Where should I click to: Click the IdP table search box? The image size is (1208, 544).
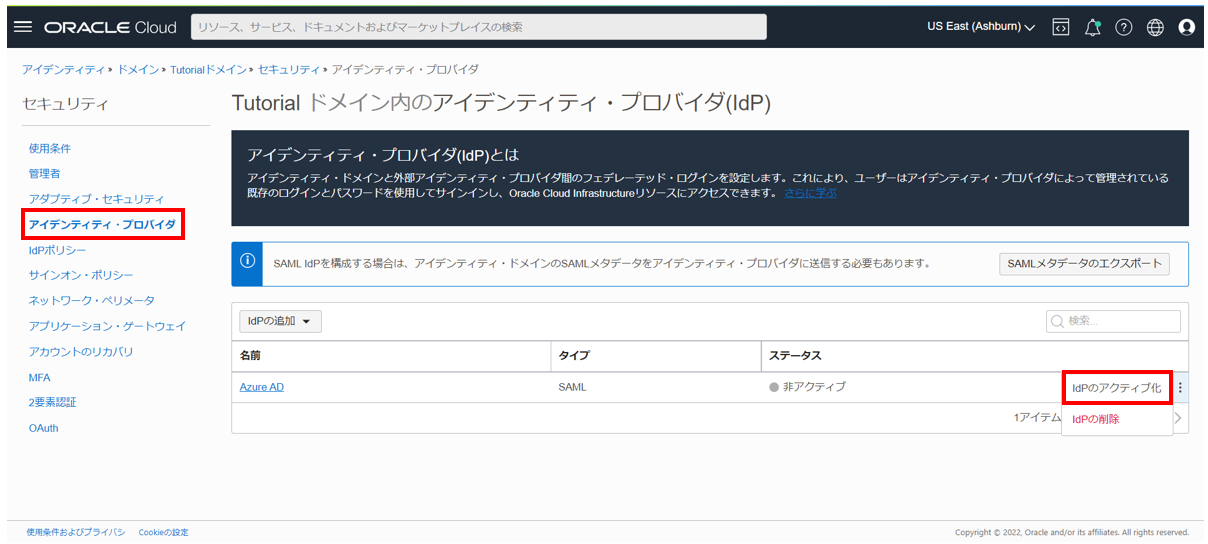coord(1114,321)
